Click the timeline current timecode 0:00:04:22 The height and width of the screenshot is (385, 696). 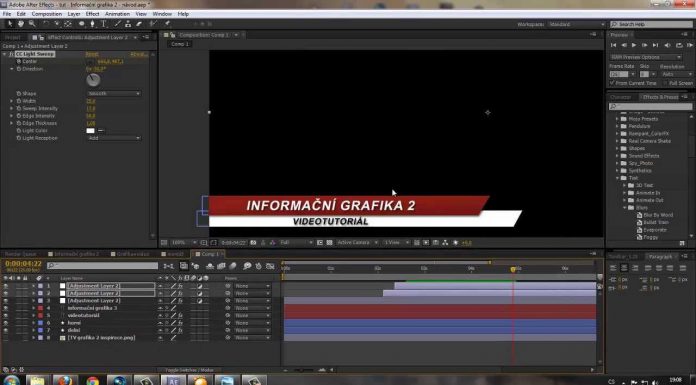[23, 264]
